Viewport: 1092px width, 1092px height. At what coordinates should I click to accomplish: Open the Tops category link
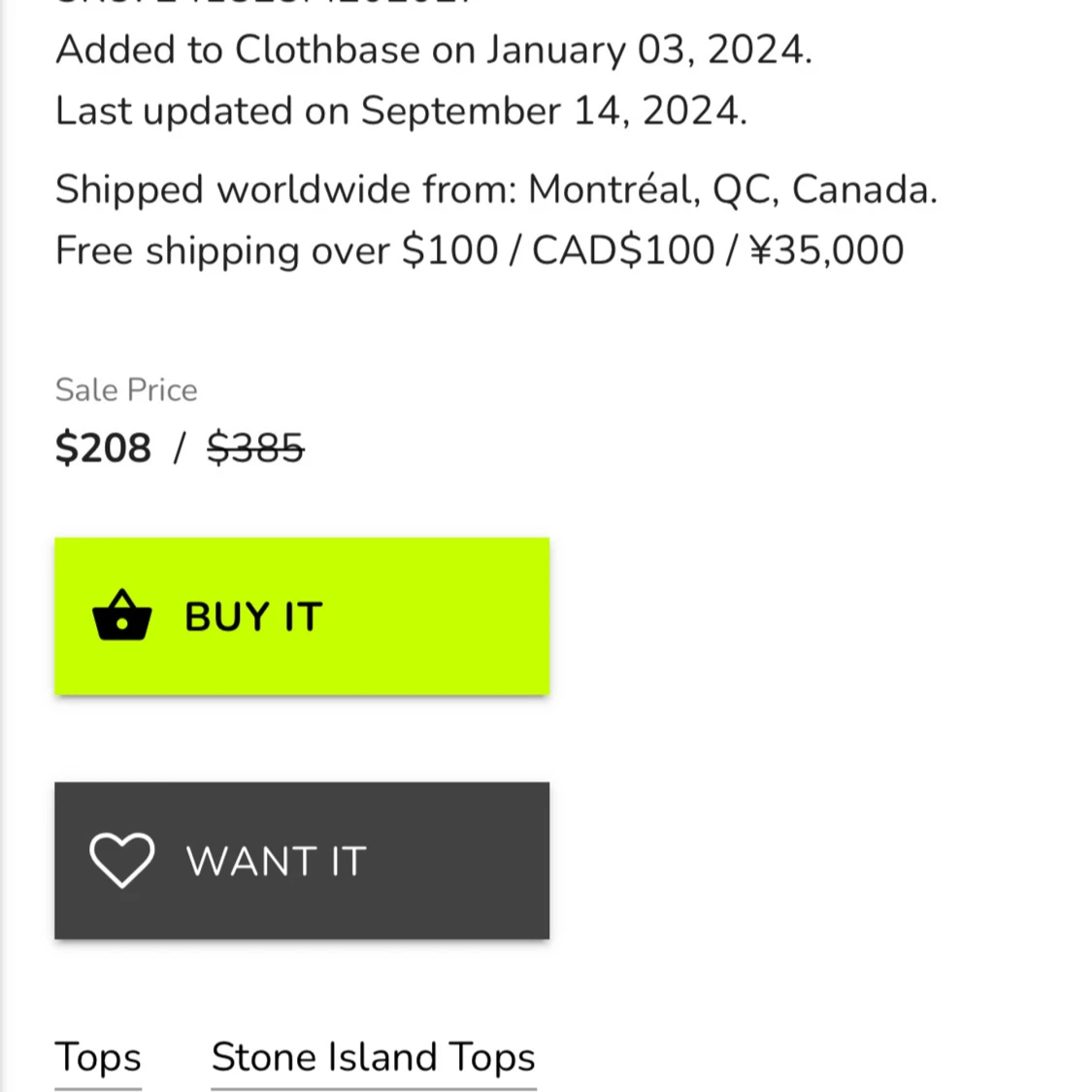[x=98, y=1056]
